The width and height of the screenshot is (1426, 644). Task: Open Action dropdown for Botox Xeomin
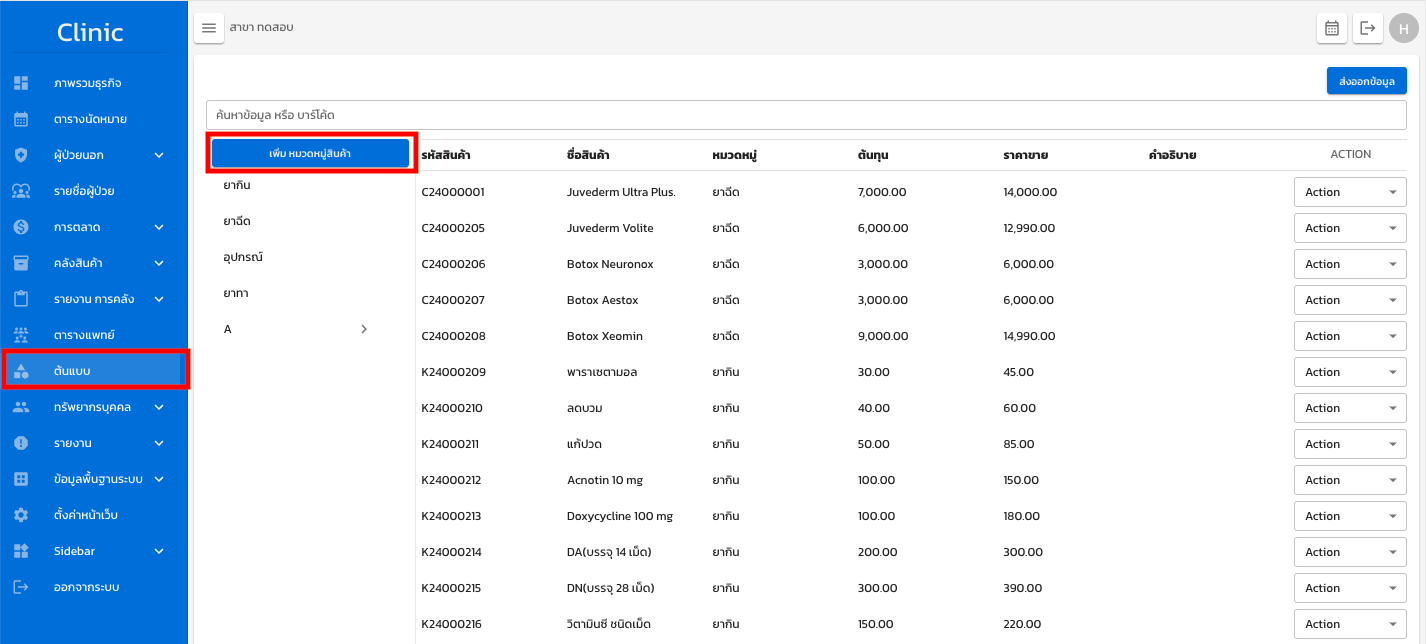click(x=1350, y=336)
